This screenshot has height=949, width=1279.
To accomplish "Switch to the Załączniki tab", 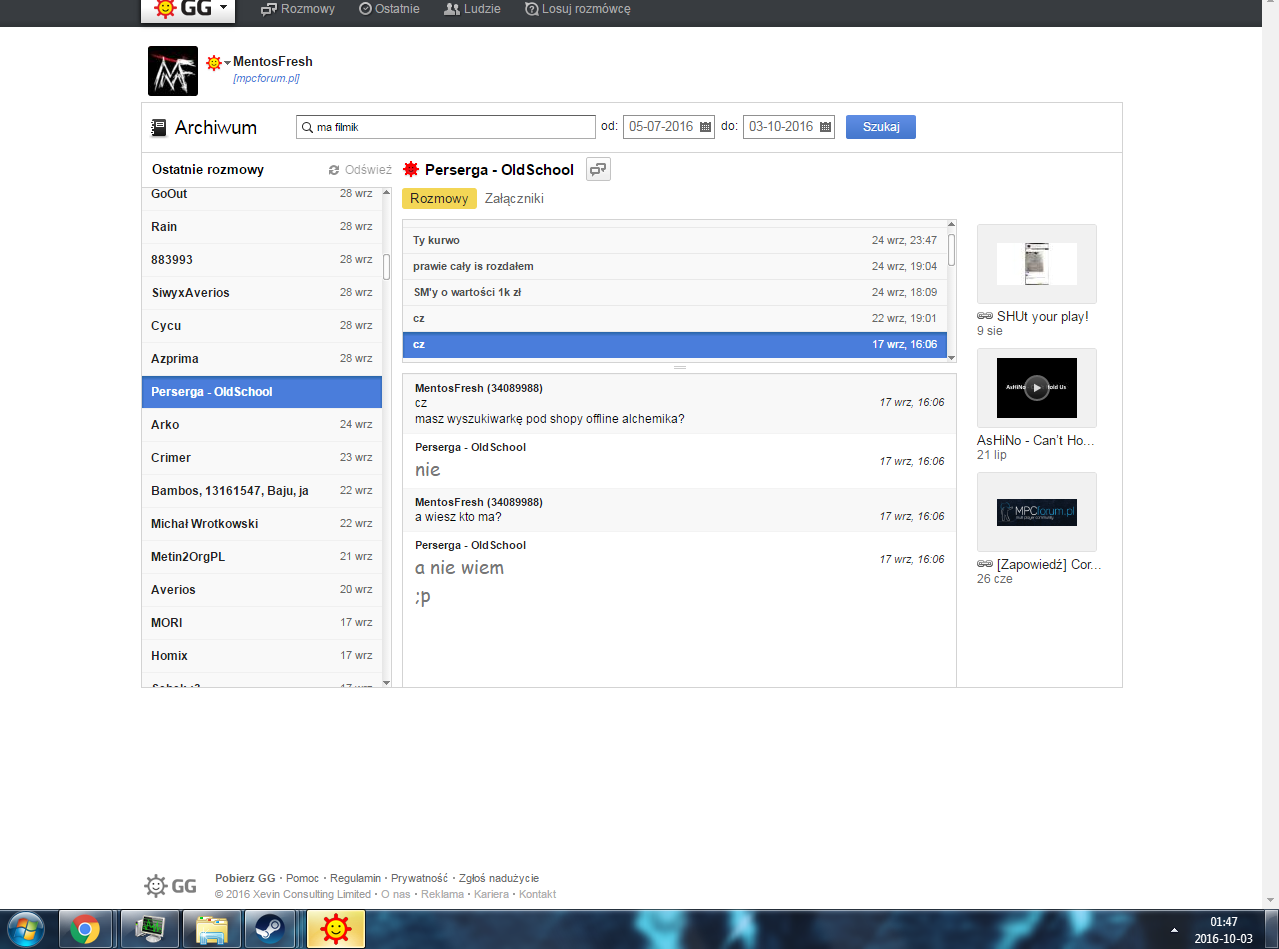I will coord(514,198).
